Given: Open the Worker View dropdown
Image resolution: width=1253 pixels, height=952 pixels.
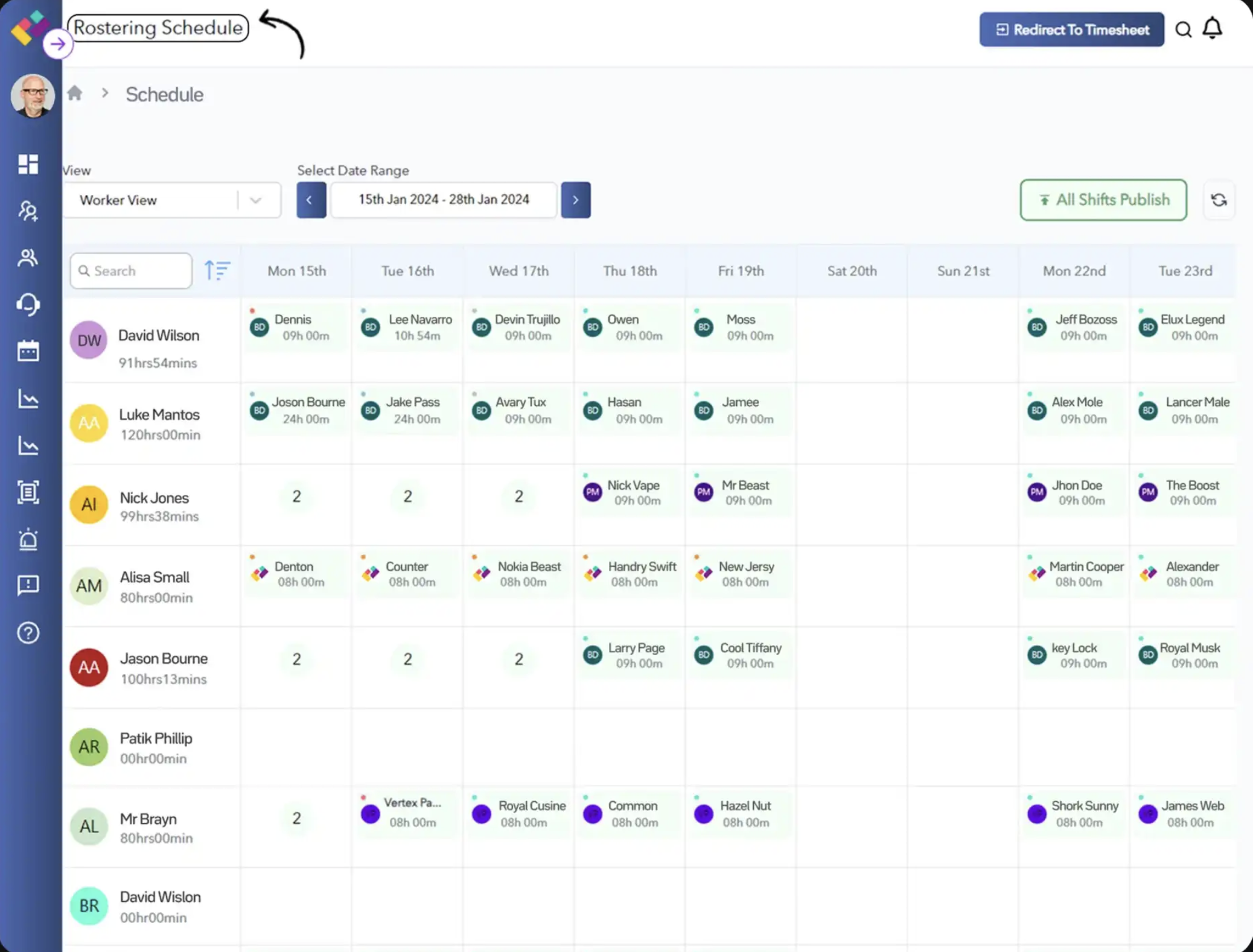Looking at the screenshot, I should pyautogui.click(x=171, y=200).
